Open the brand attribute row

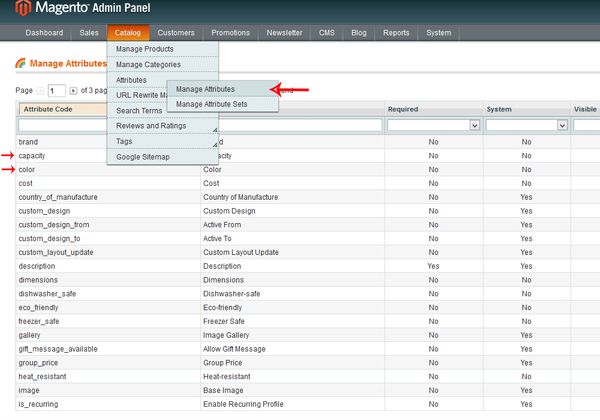[x=28, y=142]
